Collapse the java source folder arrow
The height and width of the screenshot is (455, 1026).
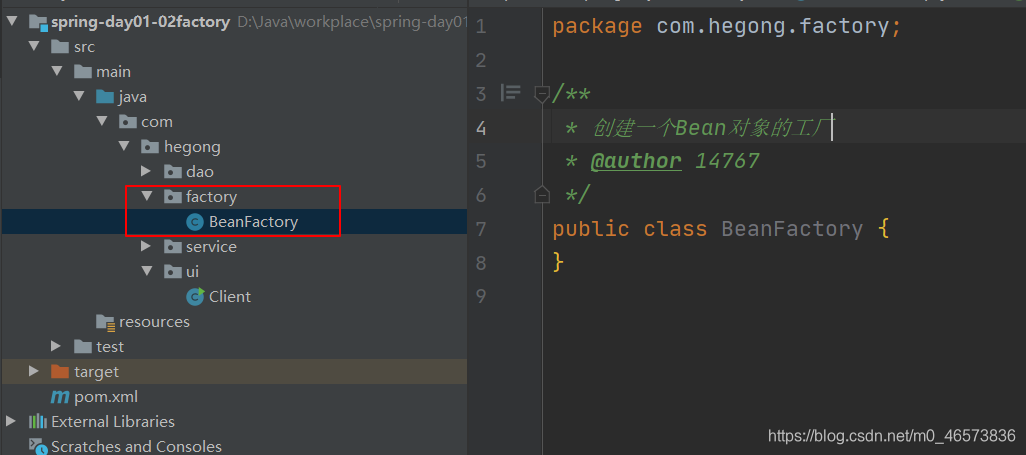pos(79,97)
